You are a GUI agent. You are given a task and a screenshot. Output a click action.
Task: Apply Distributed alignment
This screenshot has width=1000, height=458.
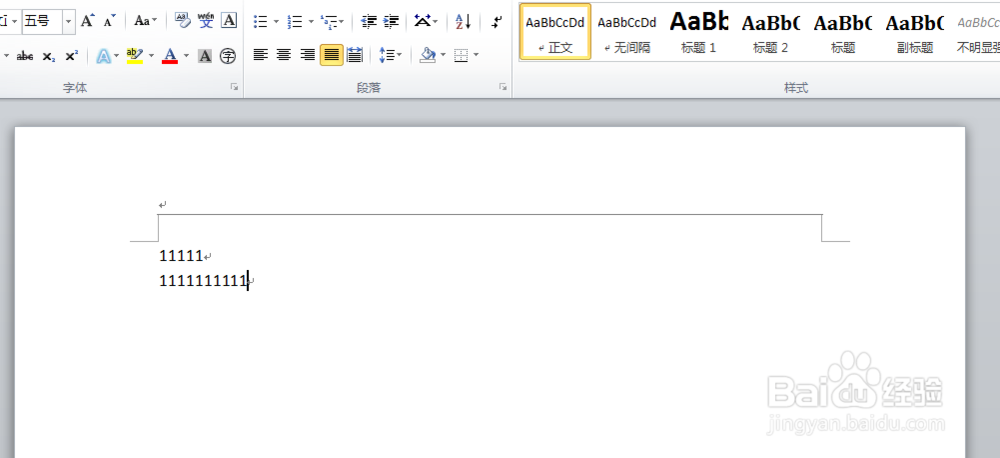click(355, 55)
